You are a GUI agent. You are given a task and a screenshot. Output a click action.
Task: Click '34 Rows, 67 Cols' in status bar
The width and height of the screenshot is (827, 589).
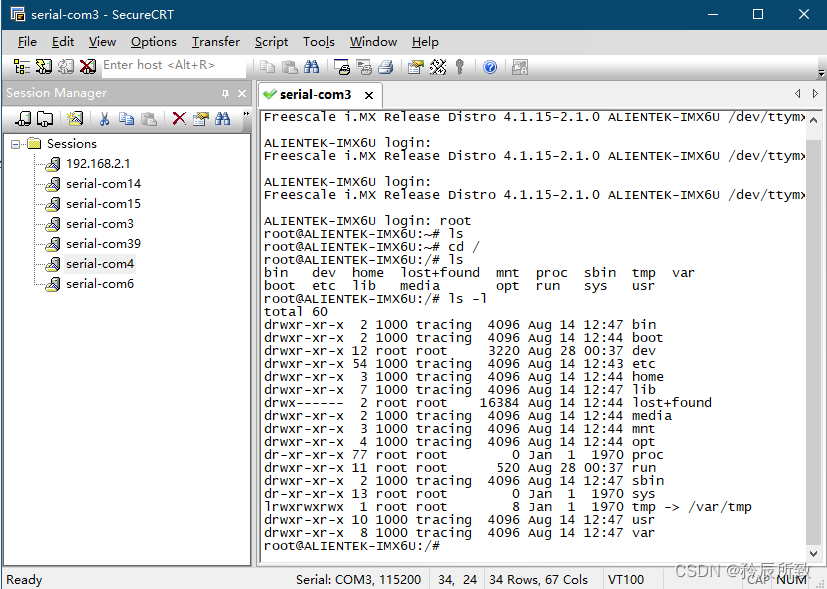coord(538,580)
